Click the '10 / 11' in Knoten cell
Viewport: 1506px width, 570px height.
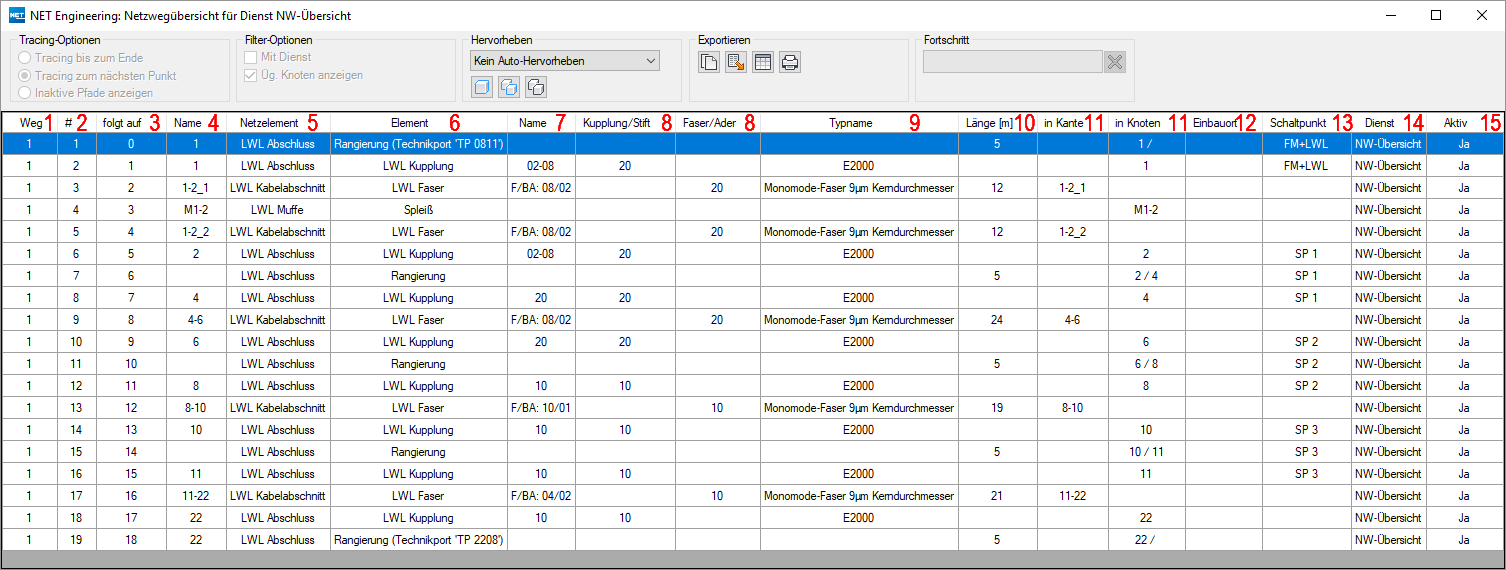coord(1147,452)
